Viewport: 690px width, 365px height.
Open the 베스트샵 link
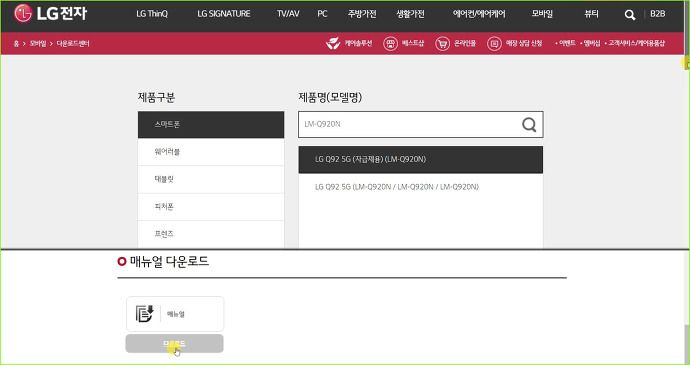[x=412, y=43]
